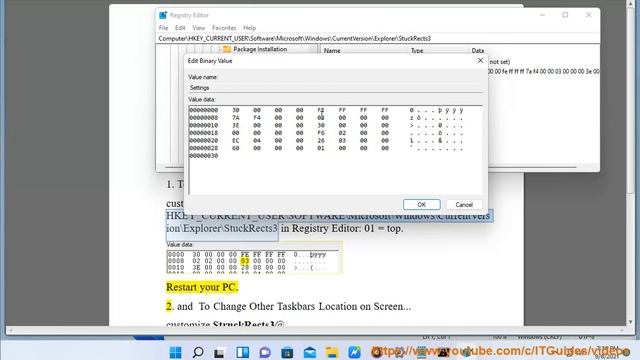Open Microsoft Store taskbar icon

287,352
